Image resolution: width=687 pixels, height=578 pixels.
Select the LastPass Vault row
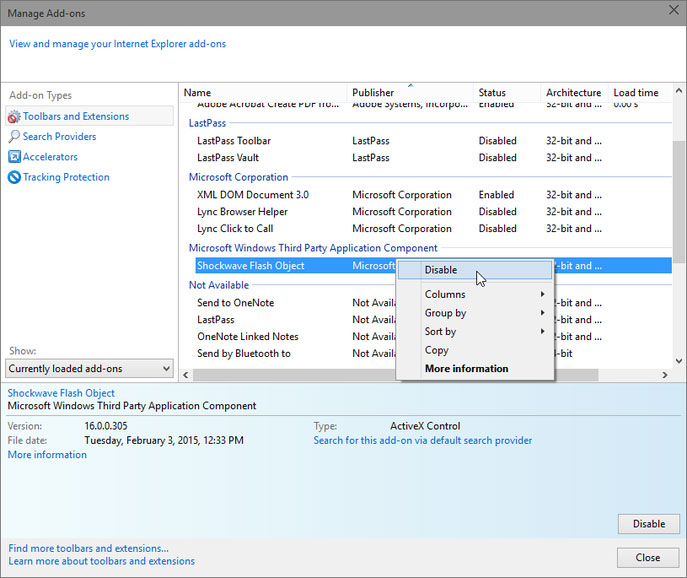coord(434,158)
